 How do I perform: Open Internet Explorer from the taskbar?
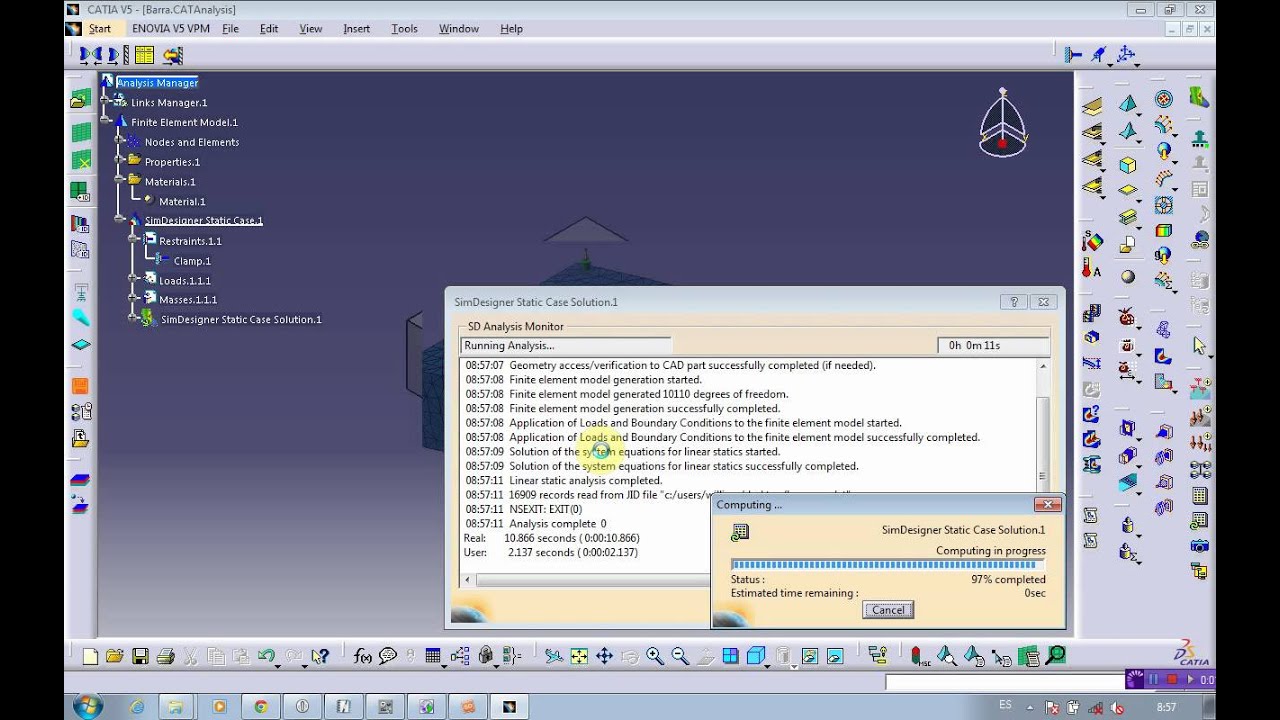click(137, 706)
